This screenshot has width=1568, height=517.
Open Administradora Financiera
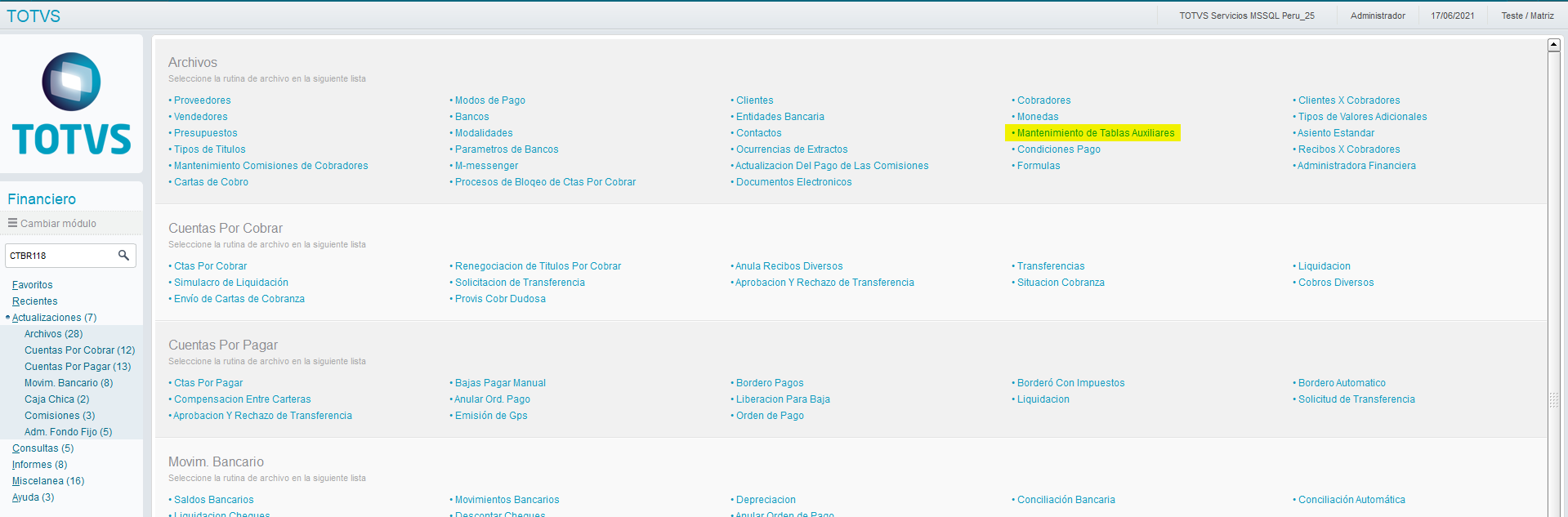click(x=1356, y=166)
